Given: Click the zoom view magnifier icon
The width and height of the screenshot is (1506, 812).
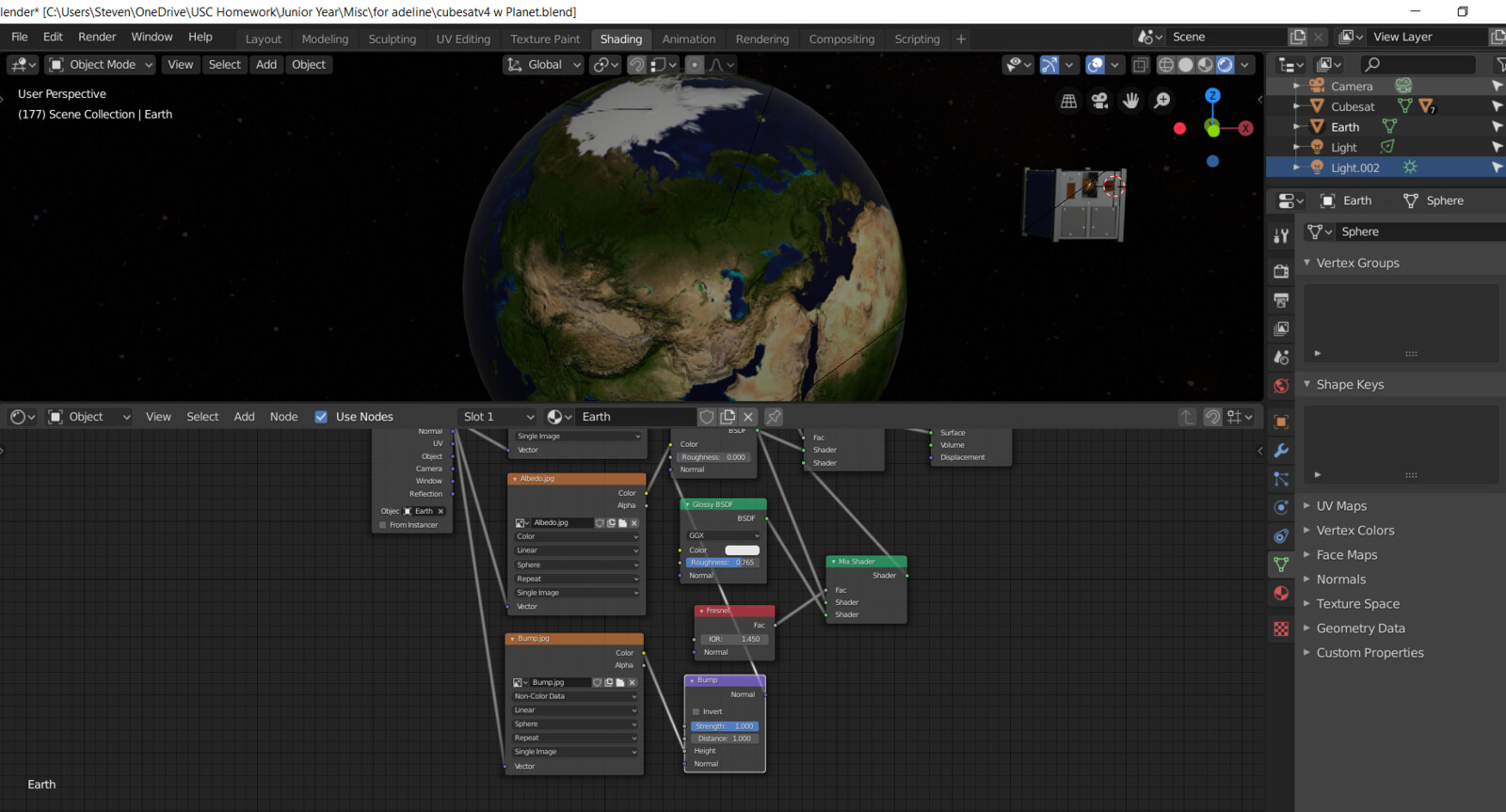Looking at the screenshot, I should click(1162, 101).
